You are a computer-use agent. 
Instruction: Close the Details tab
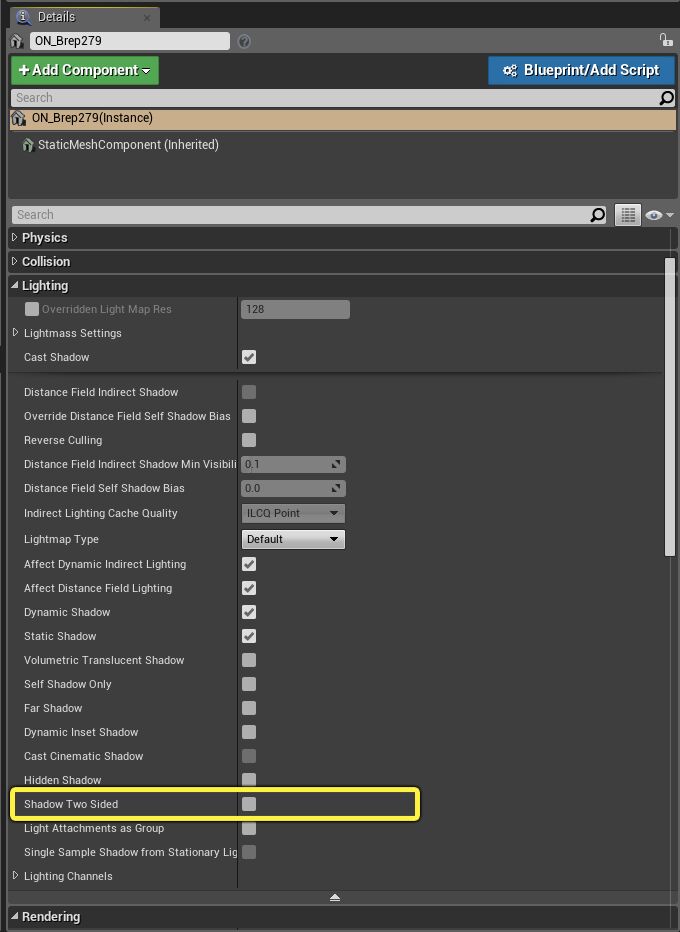click(x=147, y=17)
